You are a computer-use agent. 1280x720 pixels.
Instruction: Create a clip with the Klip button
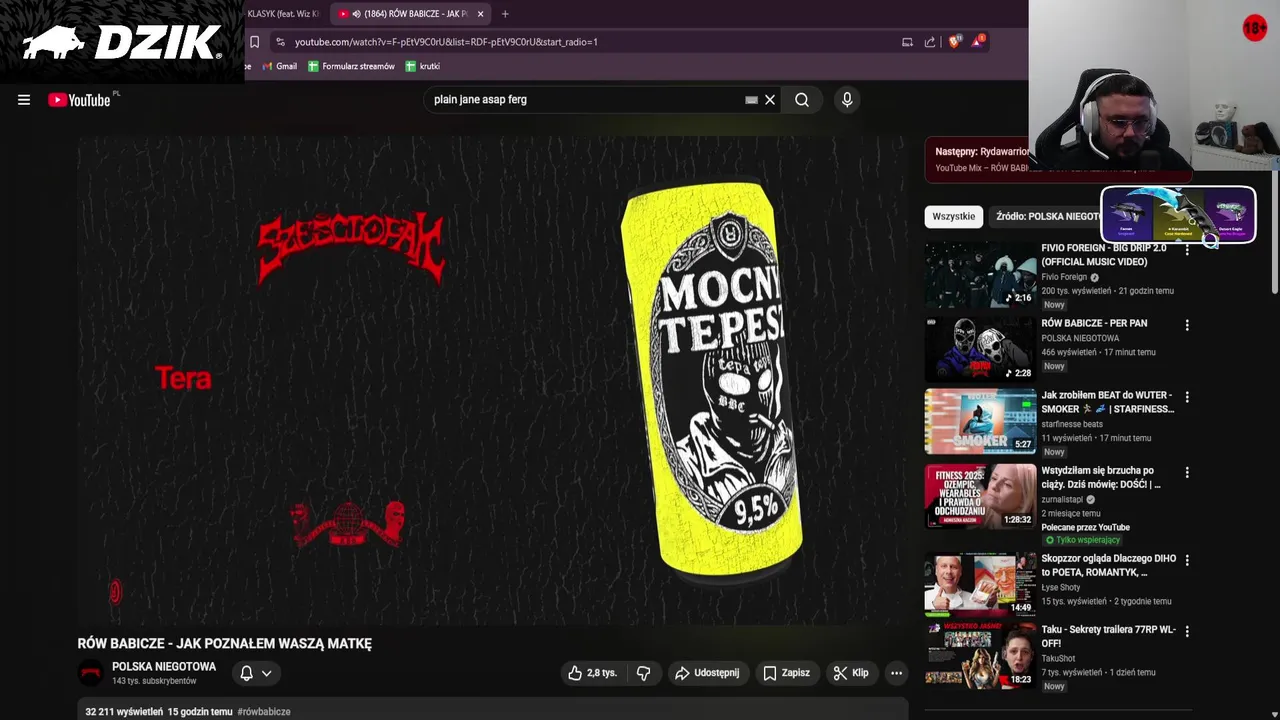click(851, 673)
